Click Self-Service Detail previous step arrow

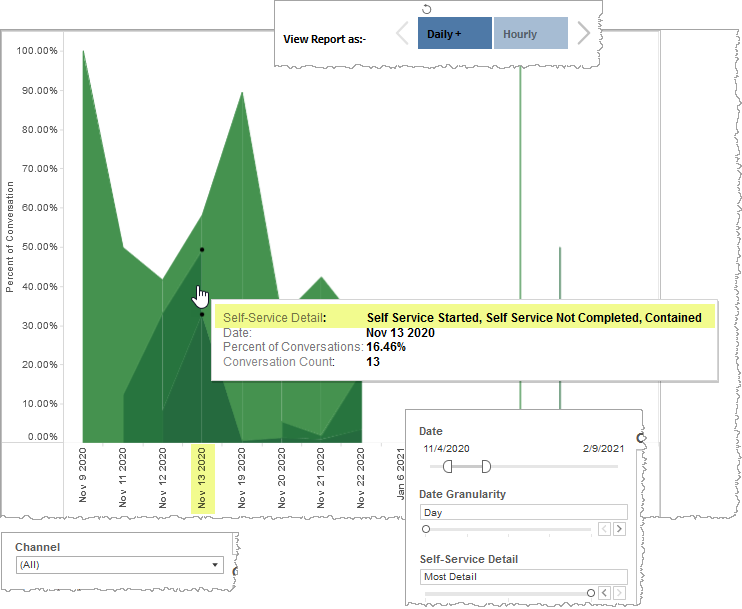pos(604,593)
